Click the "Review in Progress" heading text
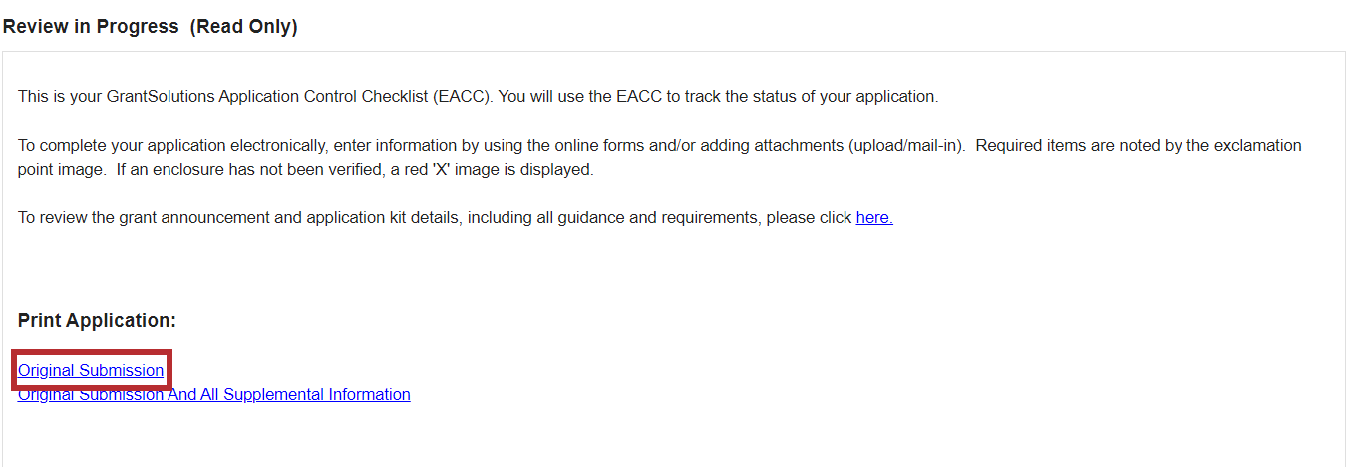Image resolution: width=1351 pixels, height=467 pixels. (92, 27)
